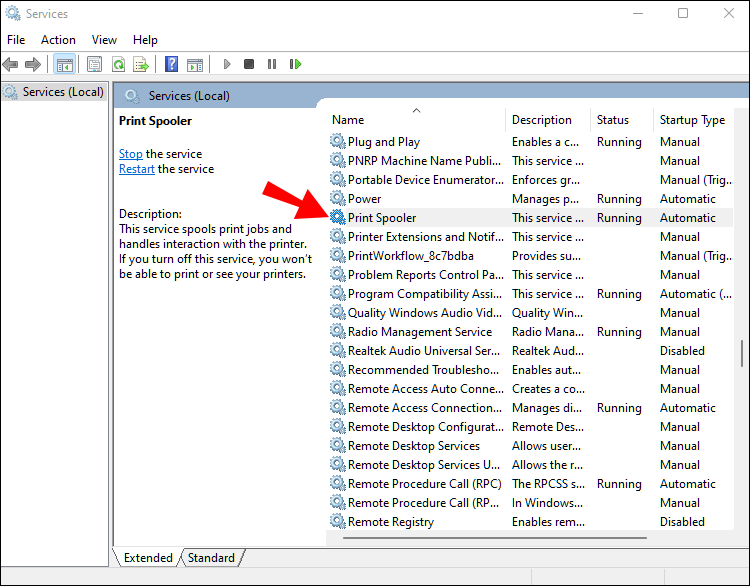Click the Automatic startup type of Power

point(687,199)
